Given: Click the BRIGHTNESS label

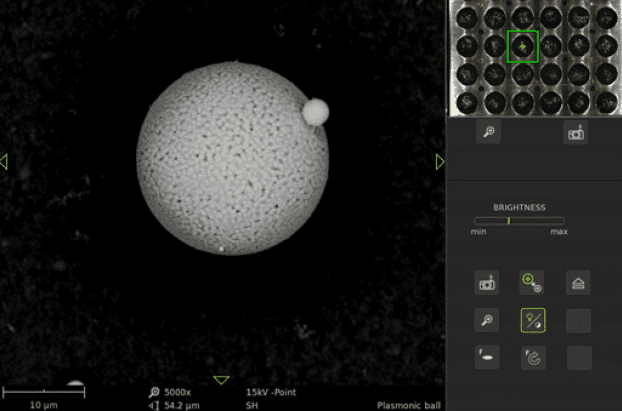Looking at the screenshot, I should [x=519, y=207].
